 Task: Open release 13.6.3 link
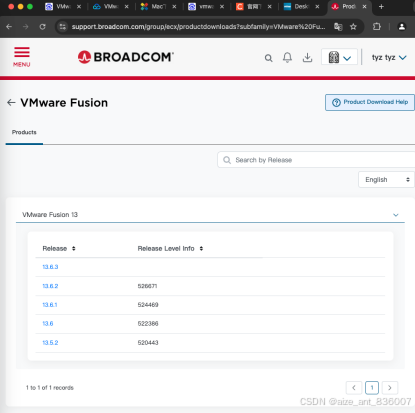tap(50, 267)
